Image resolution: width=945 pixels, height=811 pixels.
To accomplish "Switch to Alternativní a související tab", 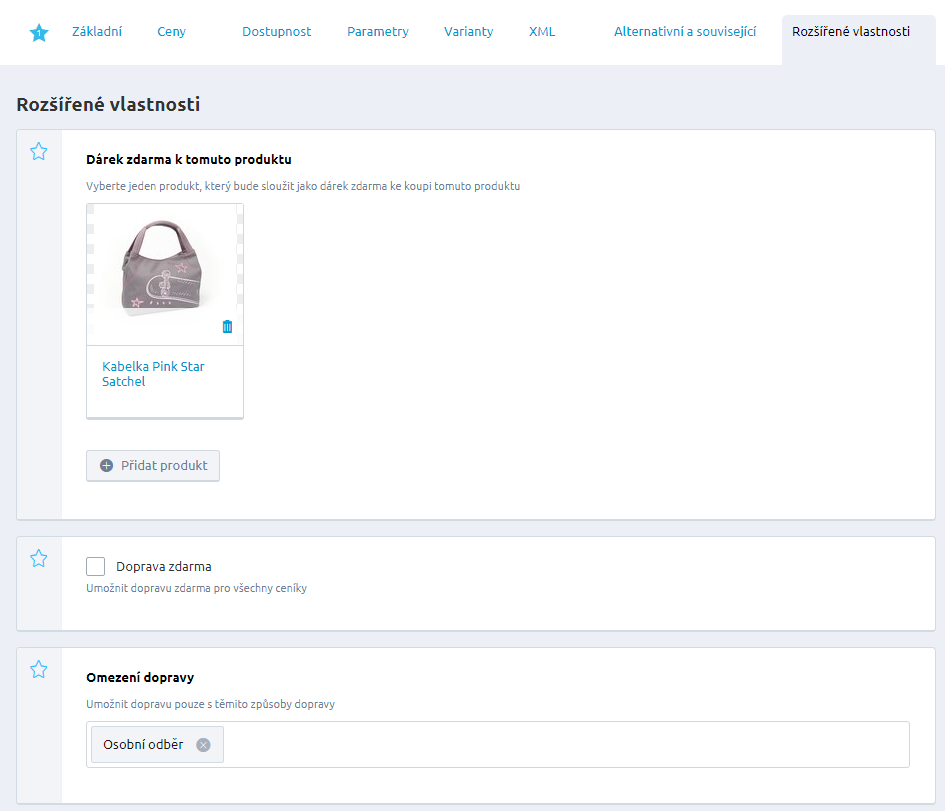I will [685, 31].
